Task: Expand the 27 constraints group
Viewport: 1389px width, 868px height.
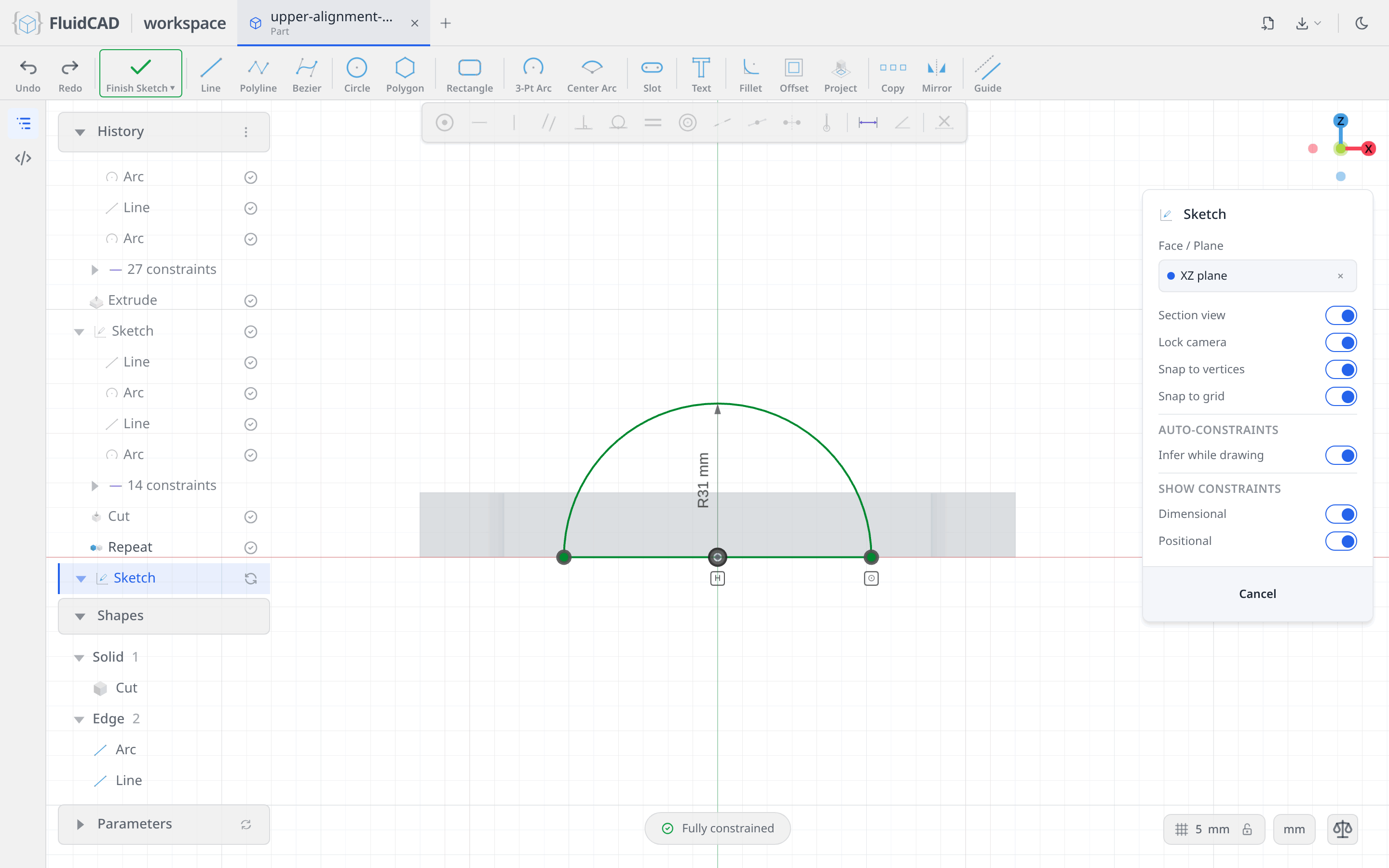Action: coord(95,270)
